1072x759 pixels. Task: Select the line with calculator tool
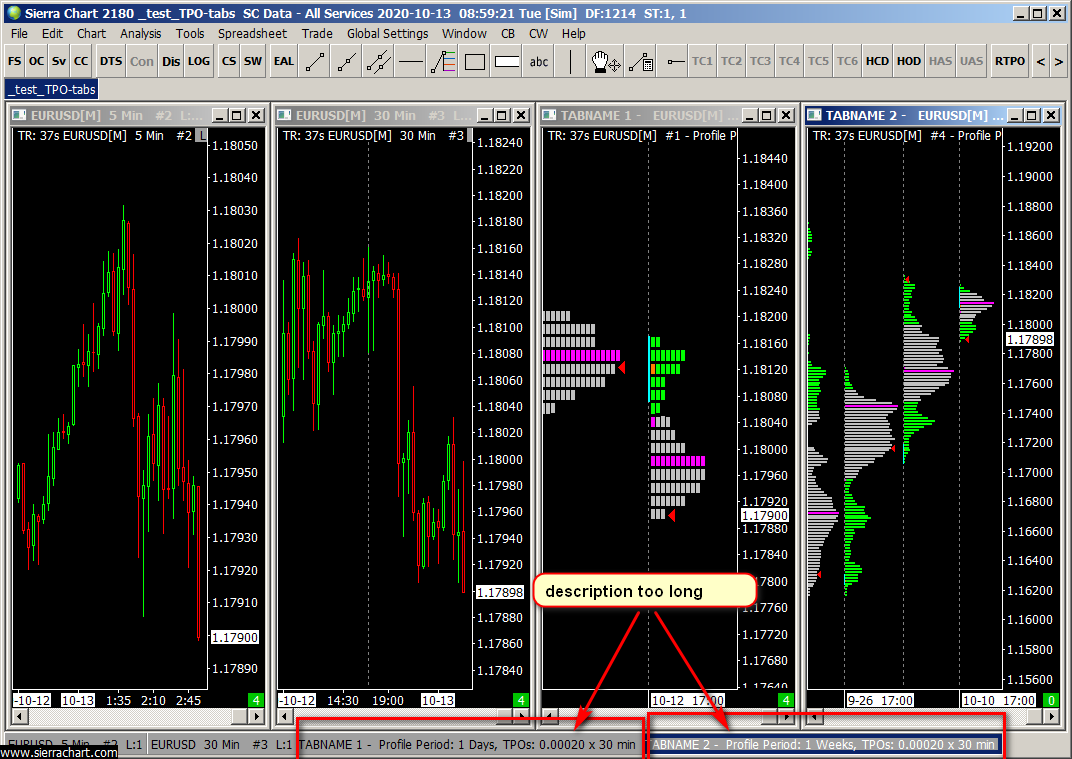641,61
